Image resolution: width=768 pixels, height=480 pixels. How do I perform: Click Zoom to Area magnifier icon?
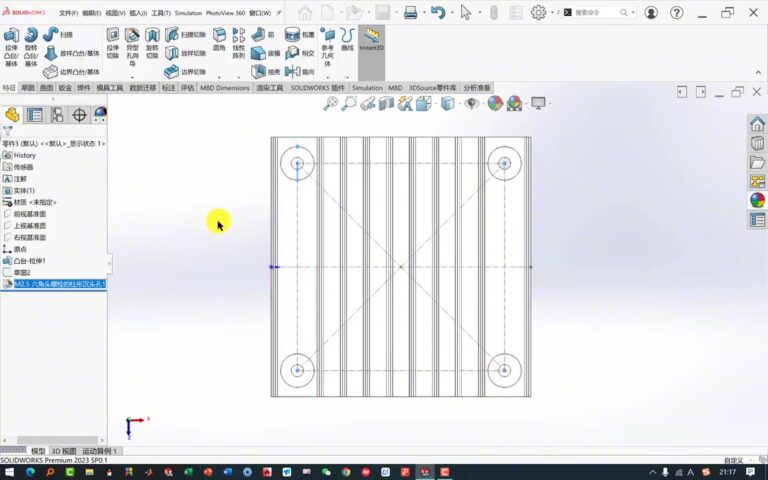pos(349,103)
